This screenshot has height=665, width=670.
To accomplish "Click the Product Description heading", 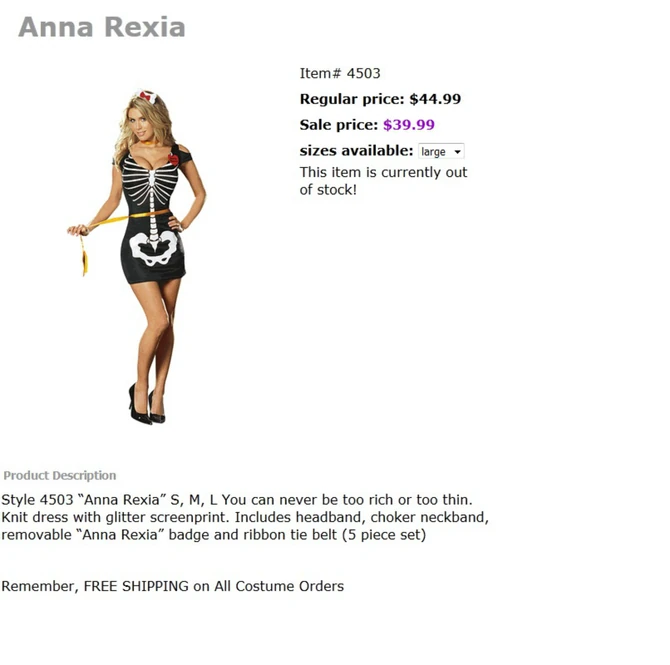I will (59, 475).
